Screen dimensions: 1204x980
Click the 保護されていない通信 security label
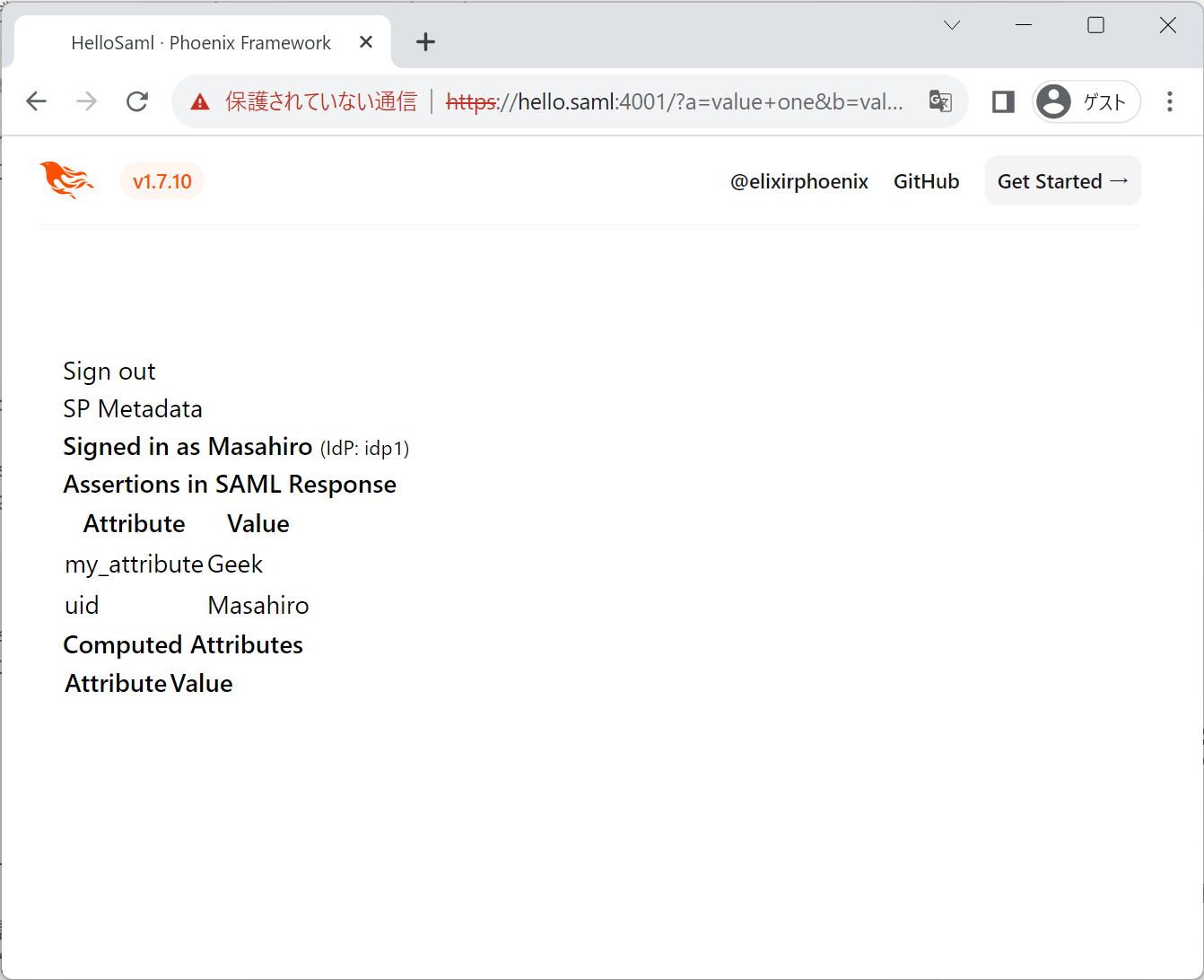(321, 101)
